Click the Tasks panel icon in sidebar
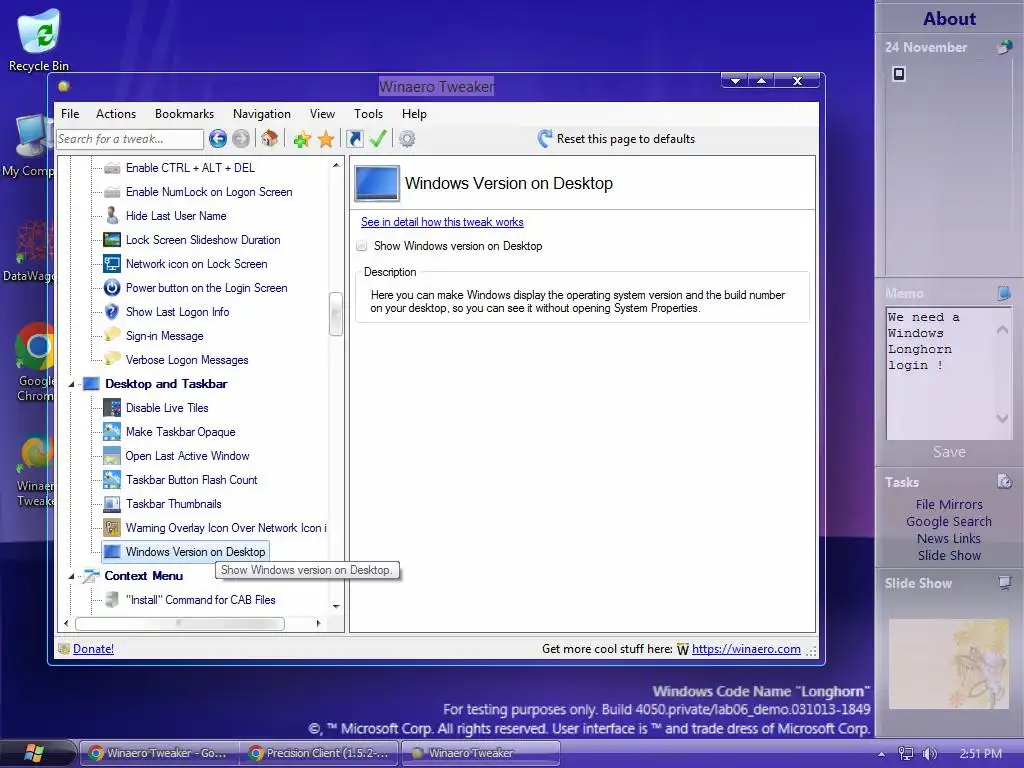Screen dimensions: 1024x768 coord(1004,482)
